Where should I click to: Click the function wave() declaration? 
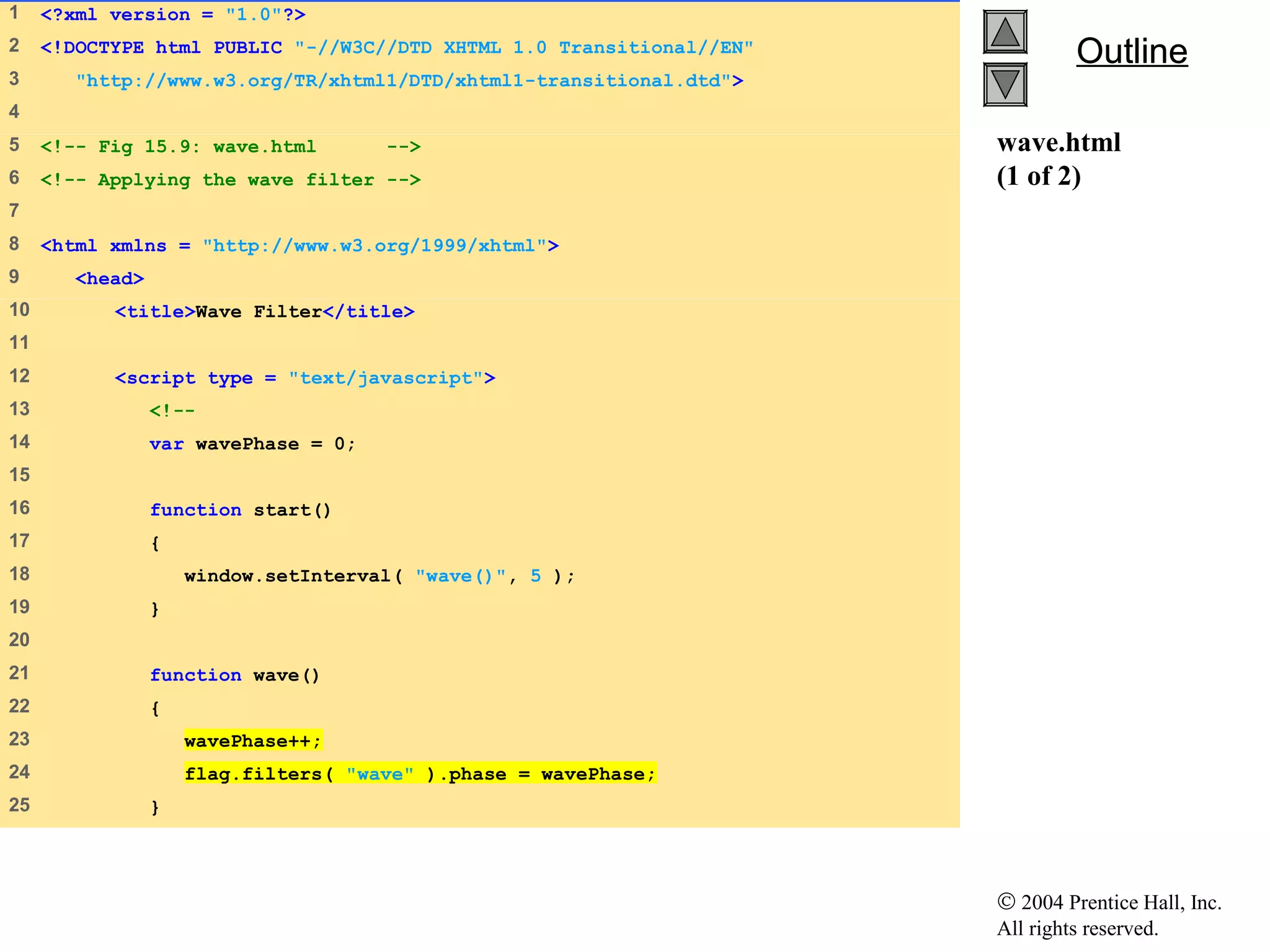(x=234, y=675)
